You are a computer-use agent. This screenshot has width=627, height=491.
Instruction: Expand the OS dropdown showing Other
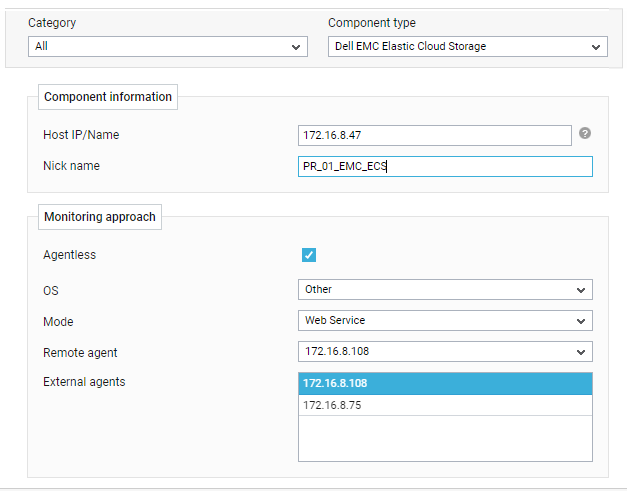click(x=445, y=289)
